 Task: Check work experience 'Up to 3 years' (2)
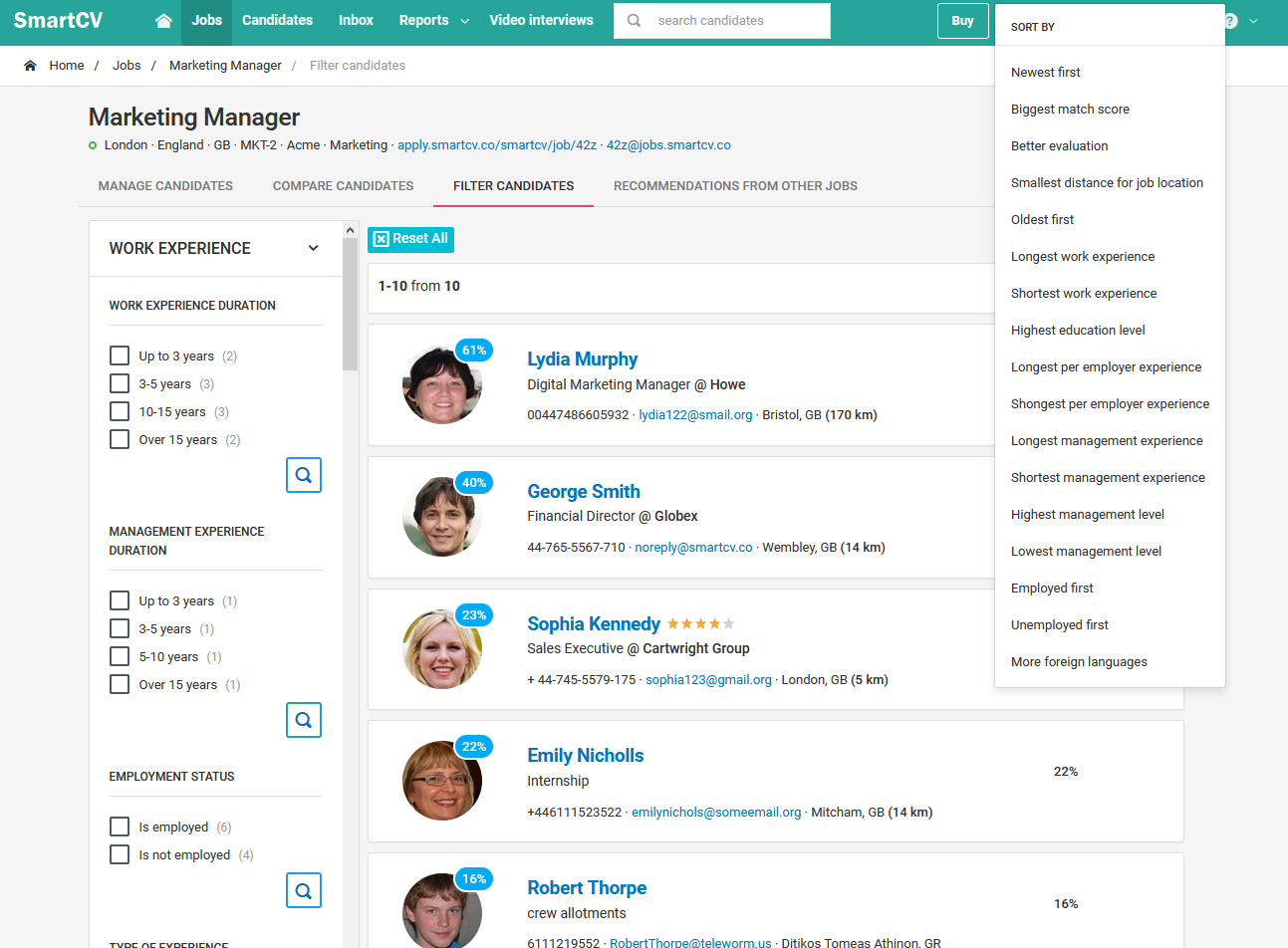120,355
